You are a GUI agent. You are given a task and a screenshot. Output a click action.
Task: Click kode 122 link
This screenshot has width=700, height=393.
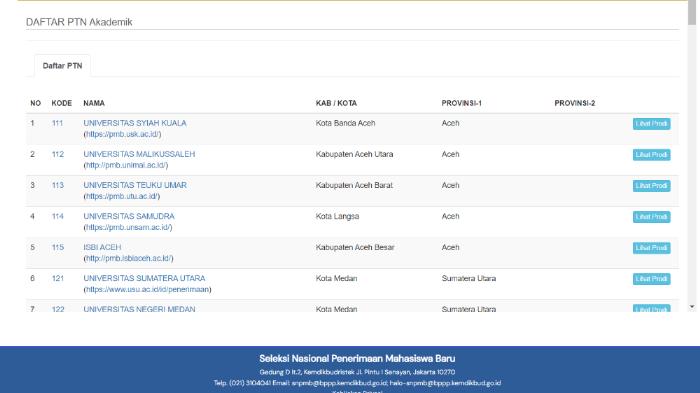[58, 309]
